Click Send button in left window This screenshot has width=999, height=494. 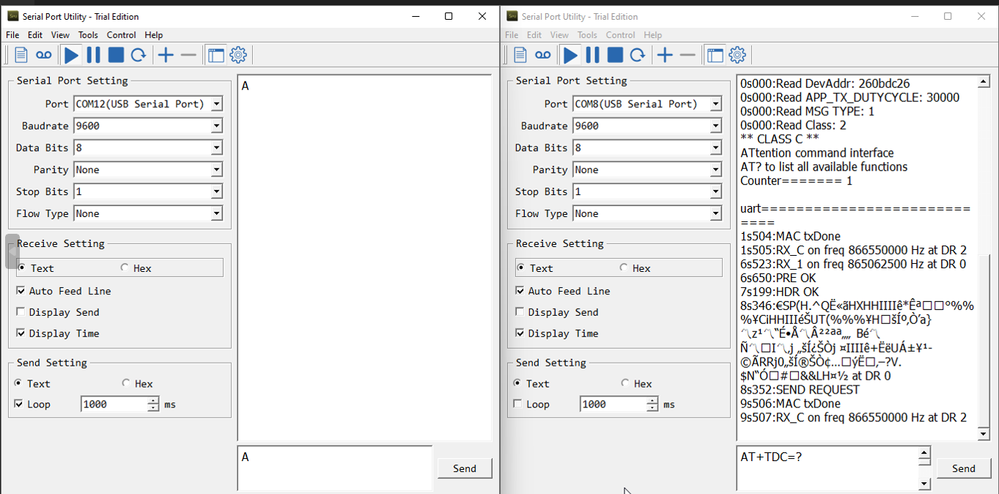coord(464,469)
